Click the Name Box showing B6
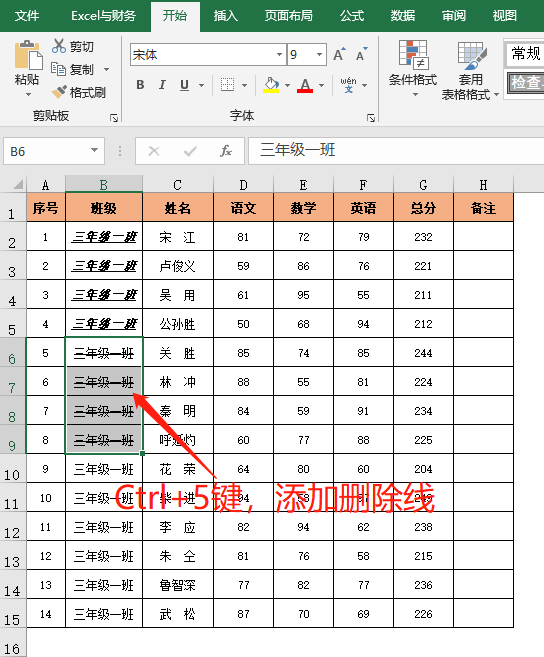544x657 pixels. click(x=54, y=151)
